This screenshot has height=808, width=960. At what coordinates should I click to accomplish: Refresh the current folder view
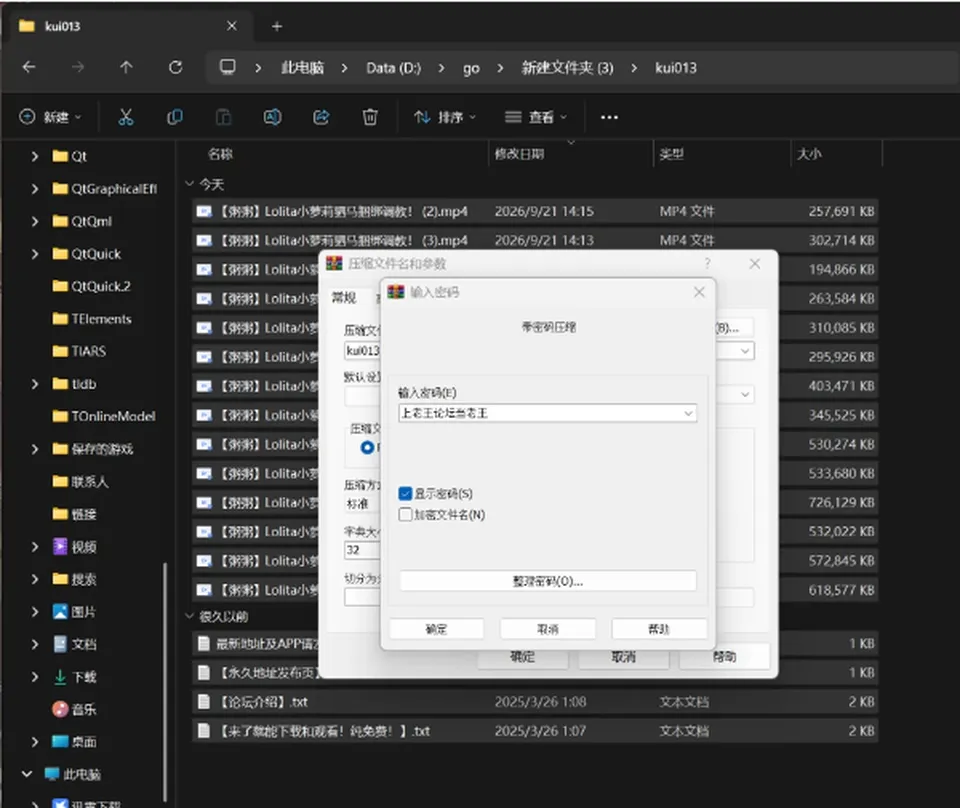(x=176, y=67)
